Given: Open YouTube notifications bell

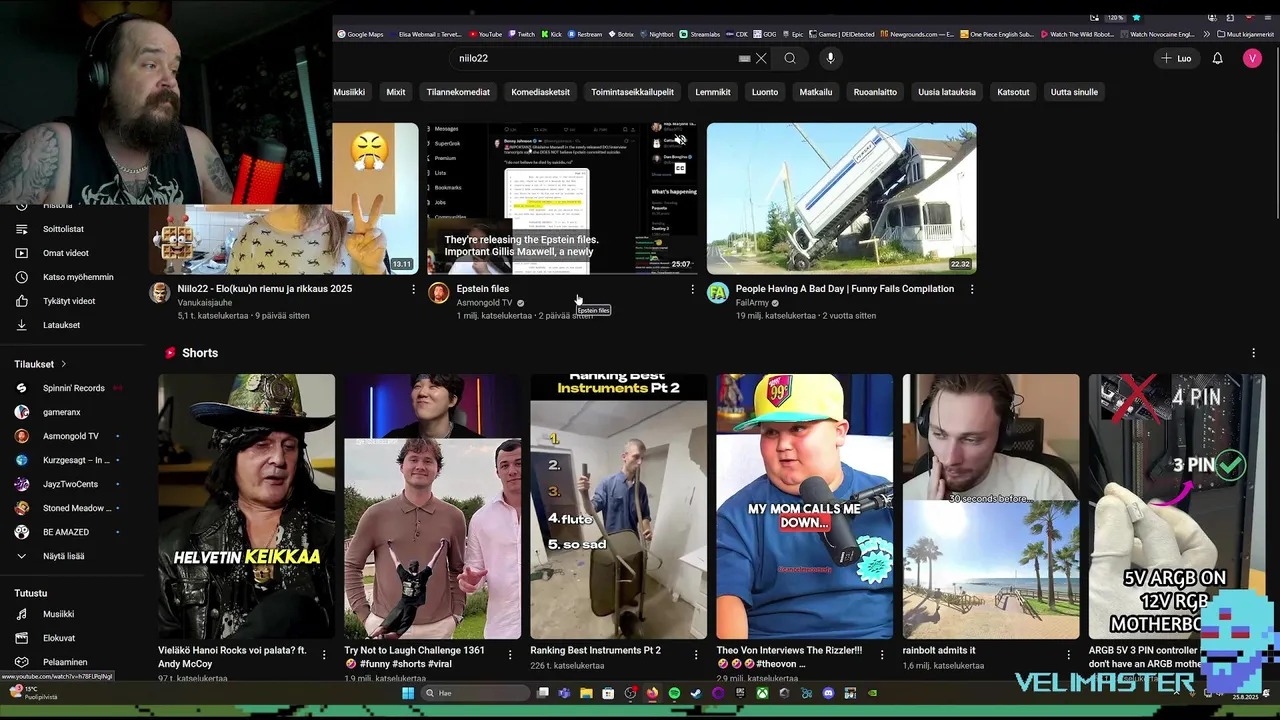Looking at the screenshot, I should click(1217, 58).
